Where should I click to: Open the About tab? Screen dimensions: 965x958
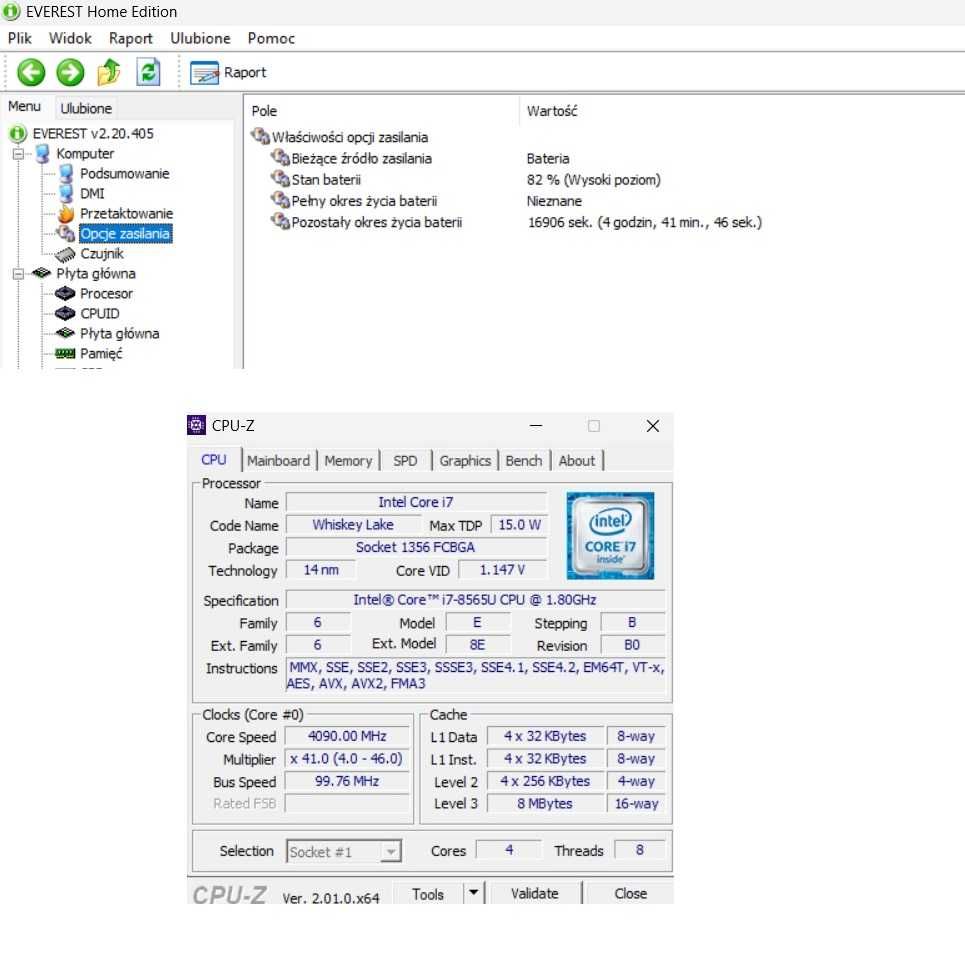point(577,461)
